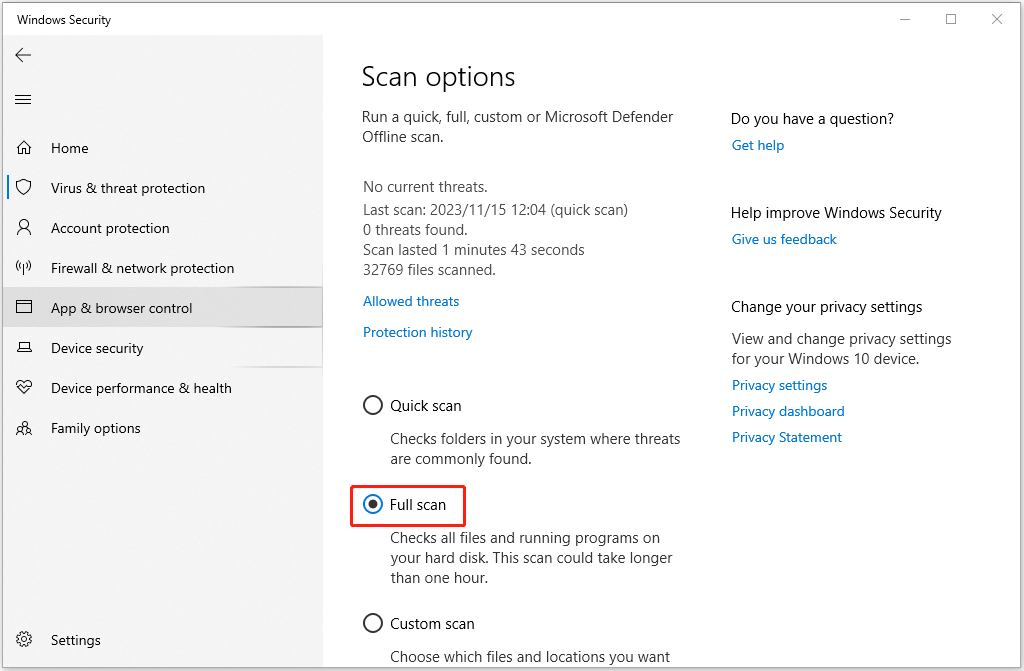1024x671 pixels.
Task: Click the Settings gear icon
Action: (24, 640)
